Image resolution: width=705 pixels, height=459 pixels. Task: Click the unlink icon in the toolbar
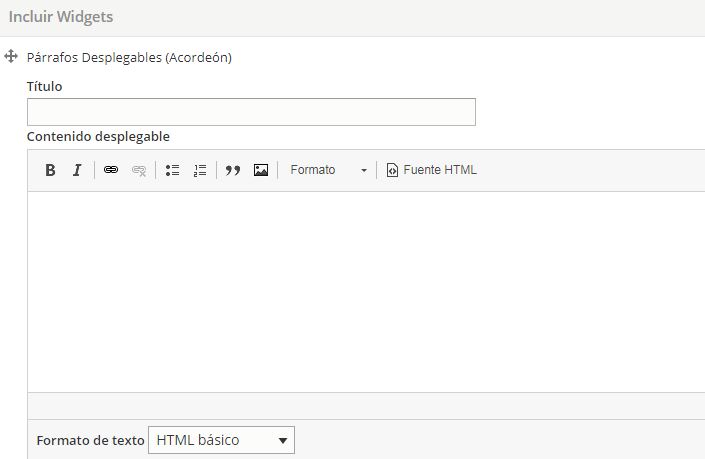139,170
